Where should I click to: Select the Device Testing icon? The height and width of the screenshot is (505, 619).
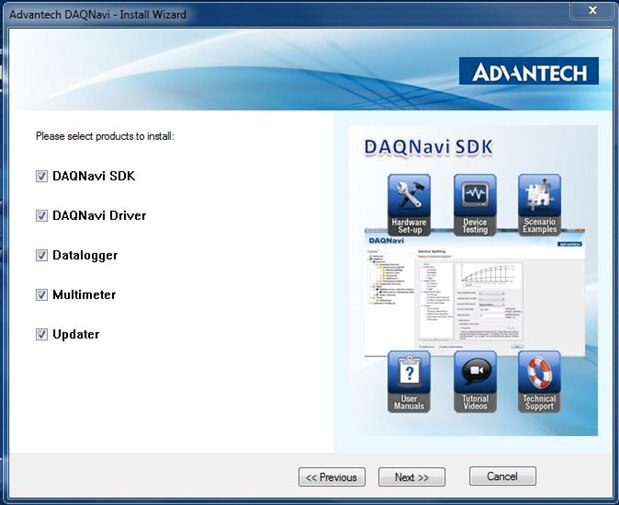pyautogui.click(x=475, y=204)
